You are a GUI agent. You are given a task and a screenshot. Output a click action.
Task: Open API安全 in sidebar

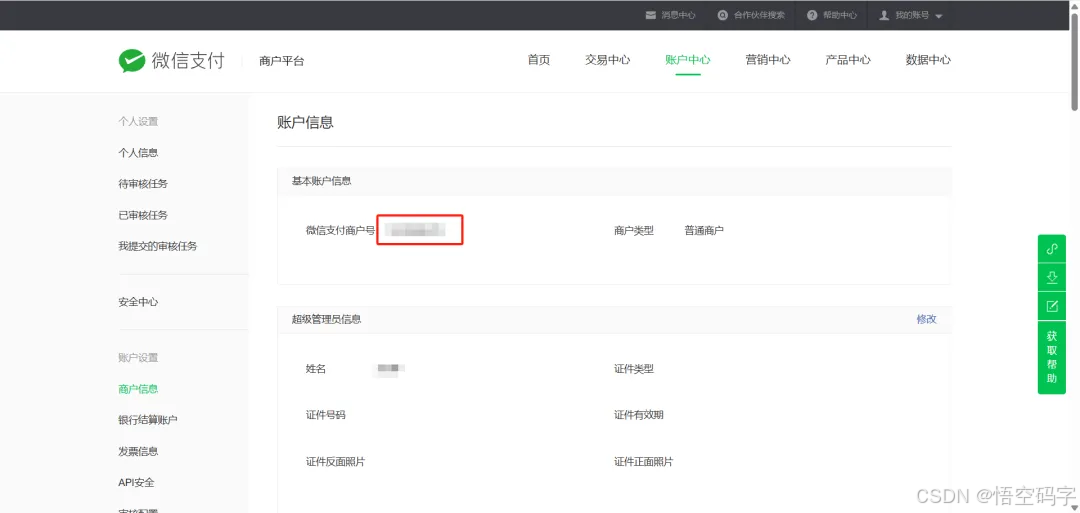[136, 483]
